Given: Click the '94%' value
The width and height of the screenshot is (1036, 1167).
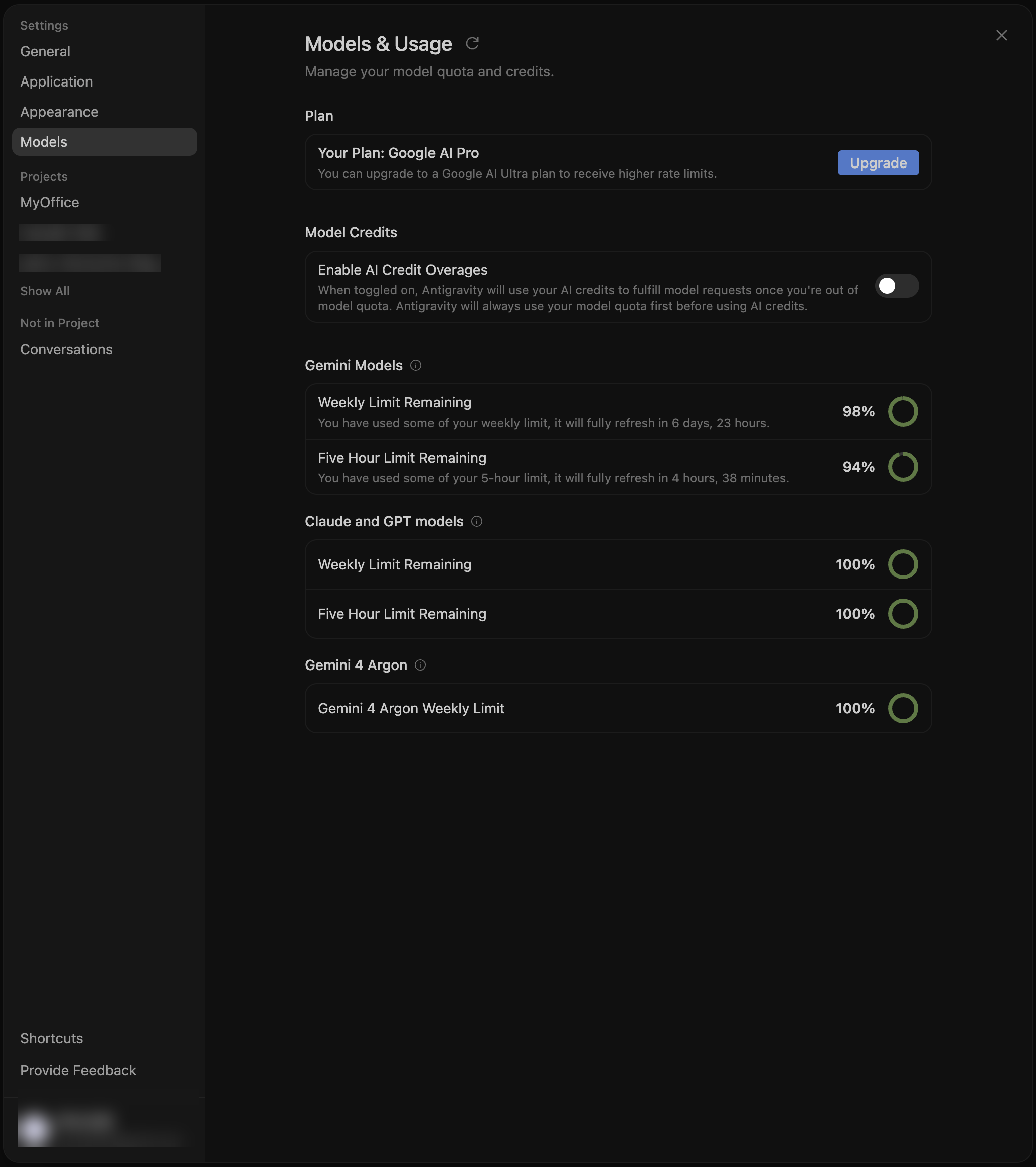Looking at the screenshot, I should tap(858, 467).
